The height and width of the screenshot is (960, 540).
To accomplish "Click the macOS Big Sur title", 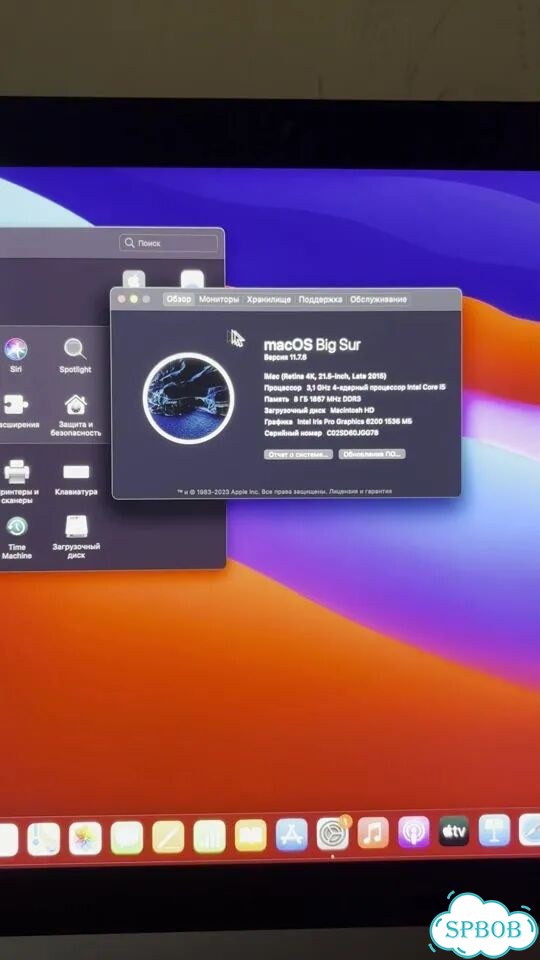I will click(312, 344).
